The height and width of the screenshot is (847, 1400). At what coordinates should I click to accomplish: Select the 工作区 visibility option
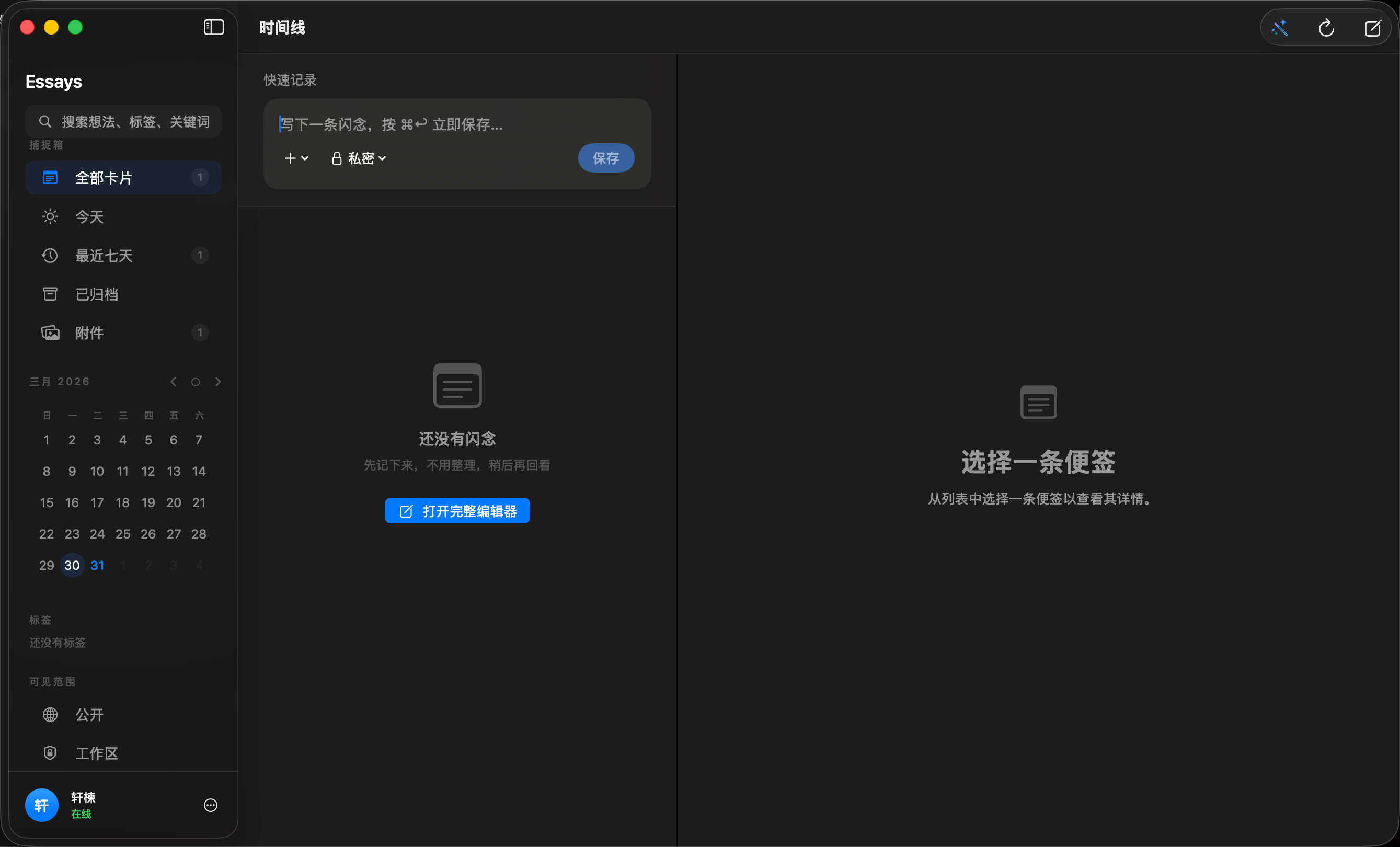pyautogui.click(x=97, y=753)
